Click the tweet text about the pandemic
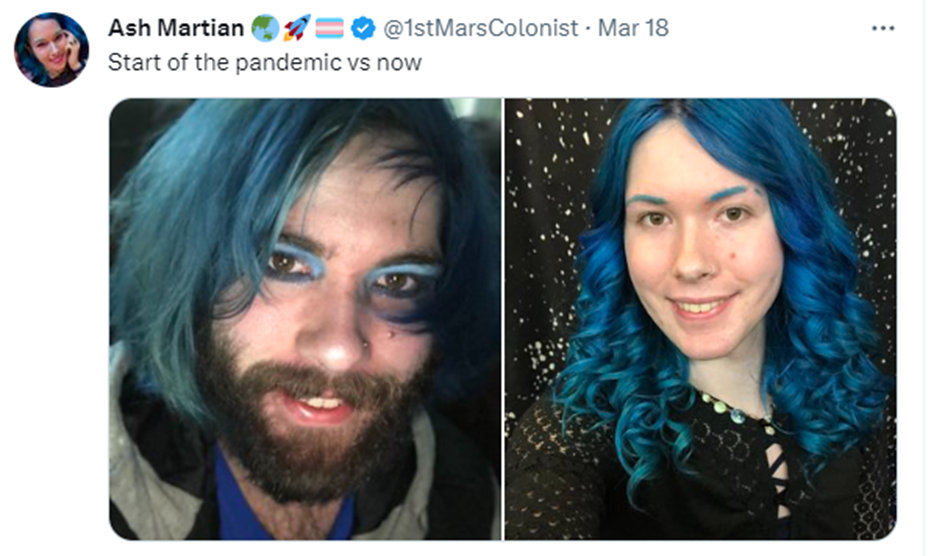 [x=265, y=63]
